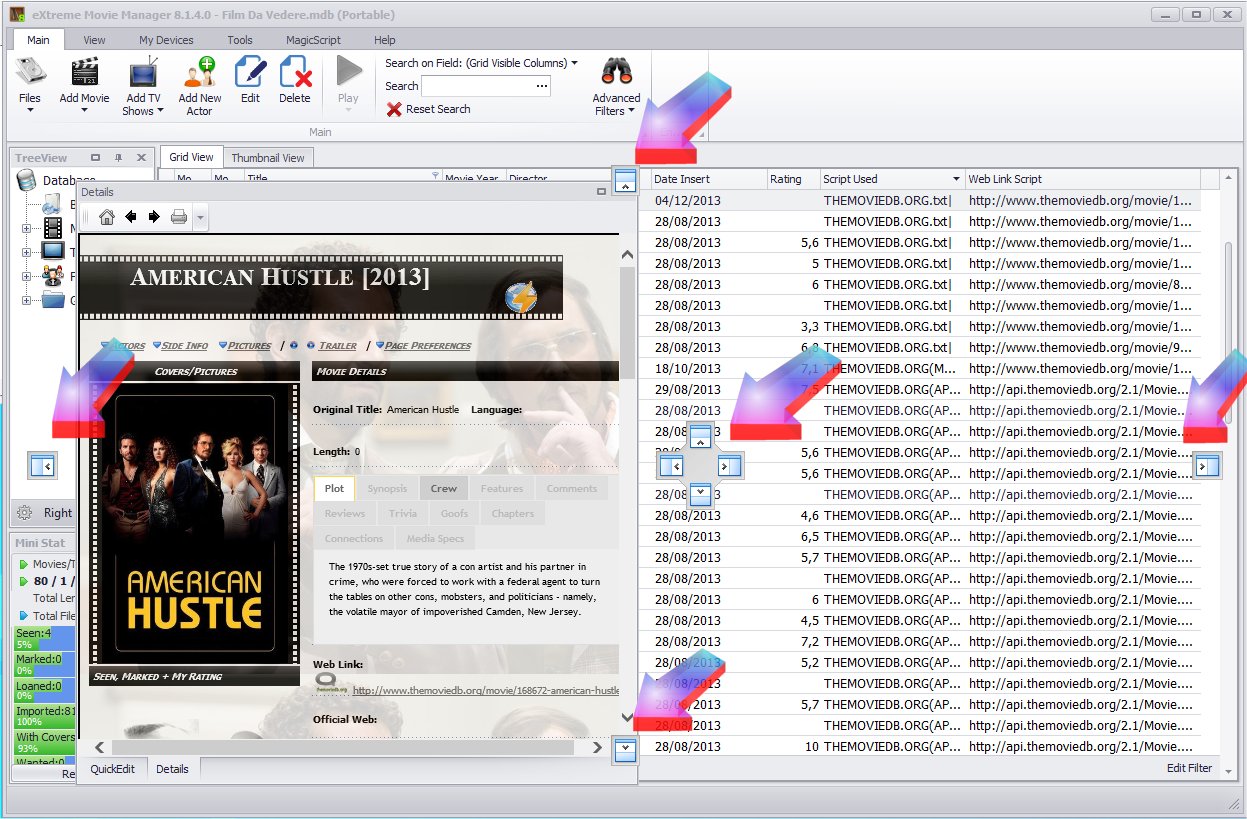Click inside the Search text field
This screenshot has width=1247, height=819.
(477, 87)
